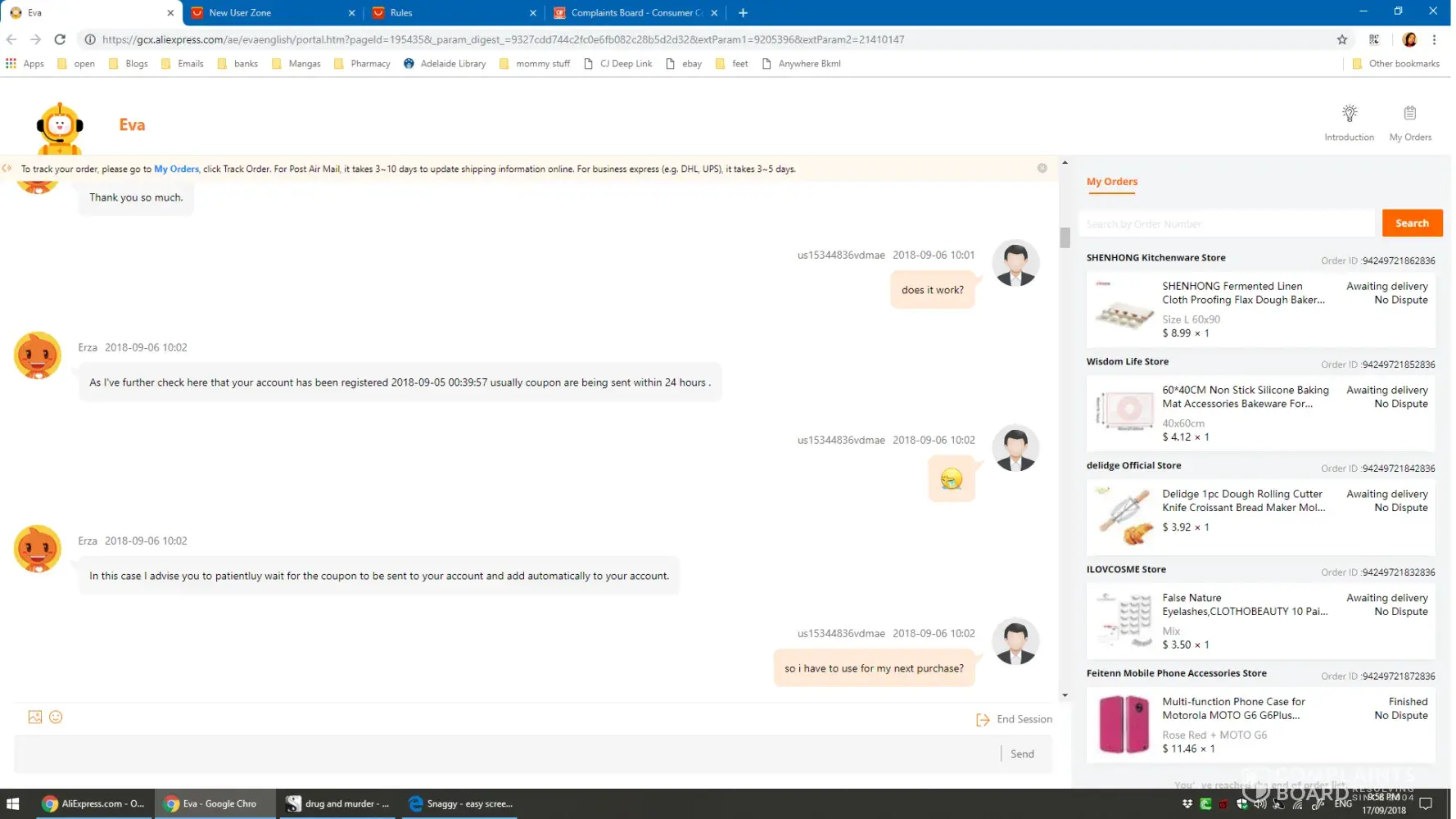Image resolution: width=1456 pixels, height=819 pixels.
Task: Open the Windows Start menu
Action: pyautogui.click(x=12, y=803)
